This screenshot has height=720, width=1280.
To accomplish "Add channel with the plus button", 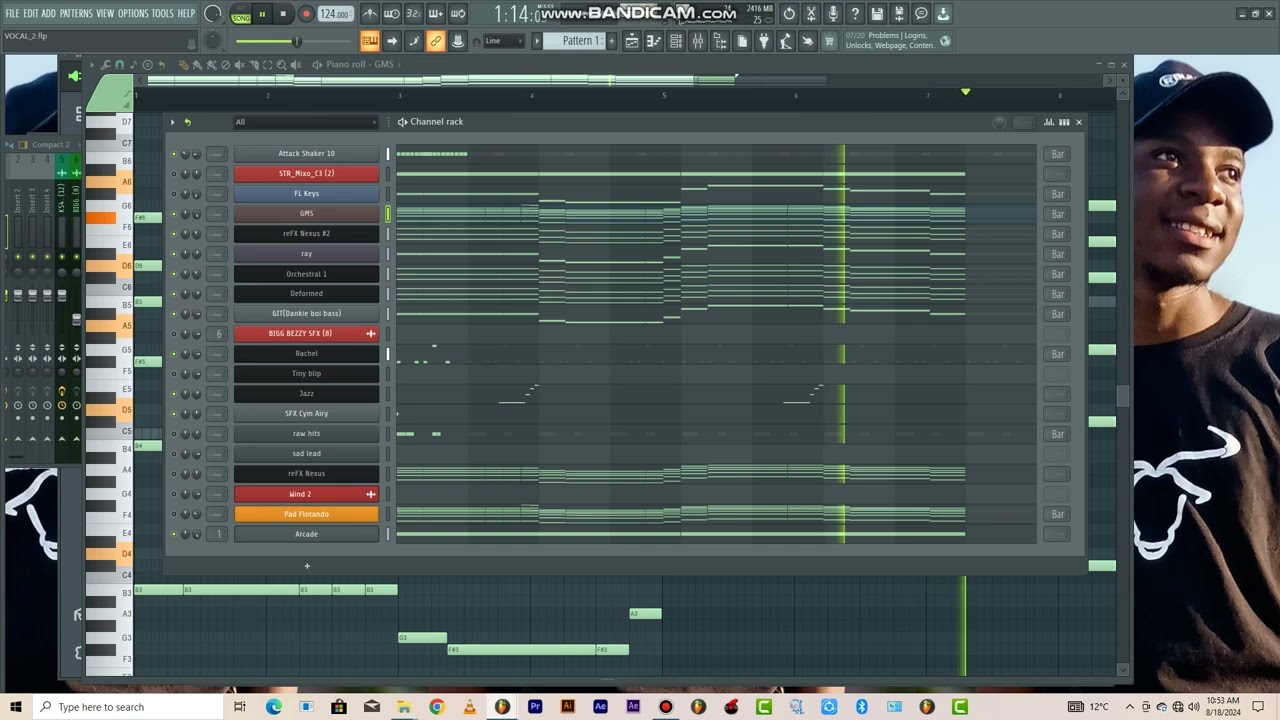I will [307, 566].
